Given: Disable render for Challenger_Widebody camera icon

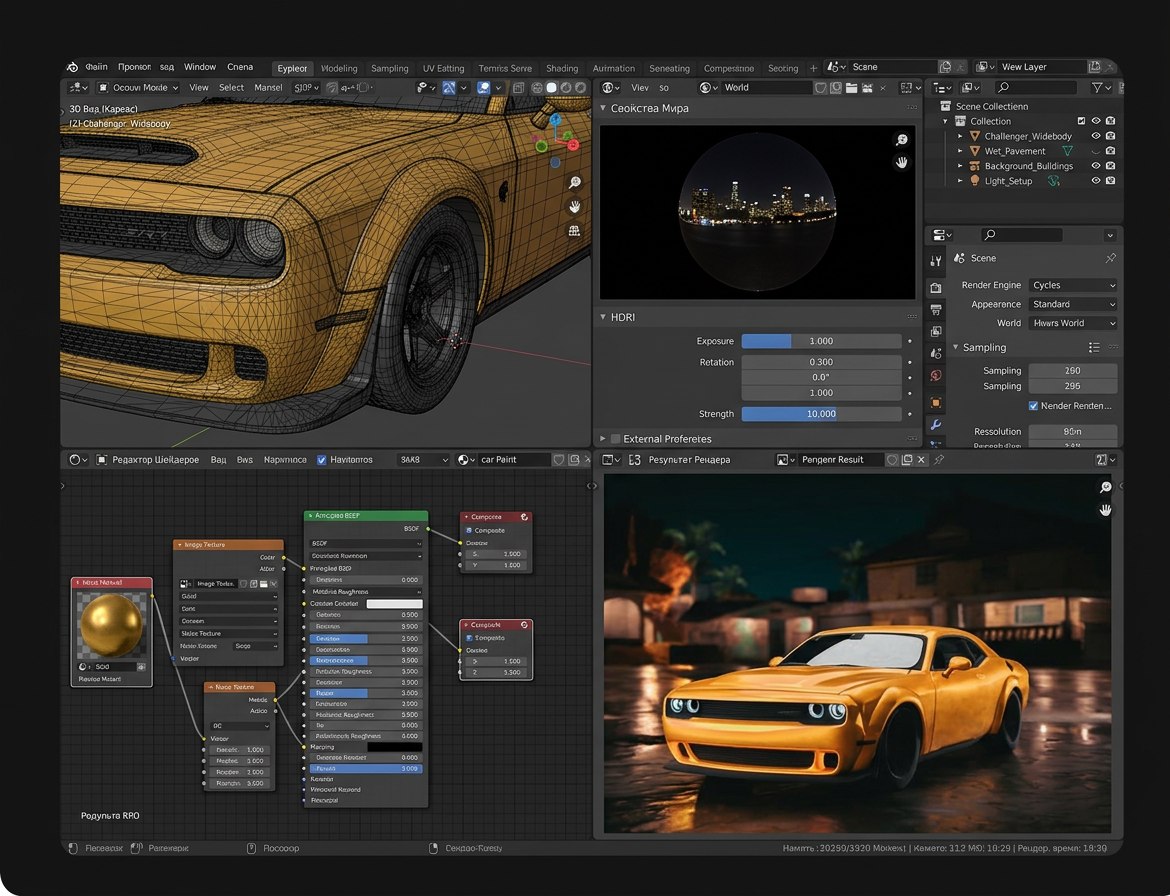Looking at the screenshot, I should pyautogui.click(x=1110, y=137).
